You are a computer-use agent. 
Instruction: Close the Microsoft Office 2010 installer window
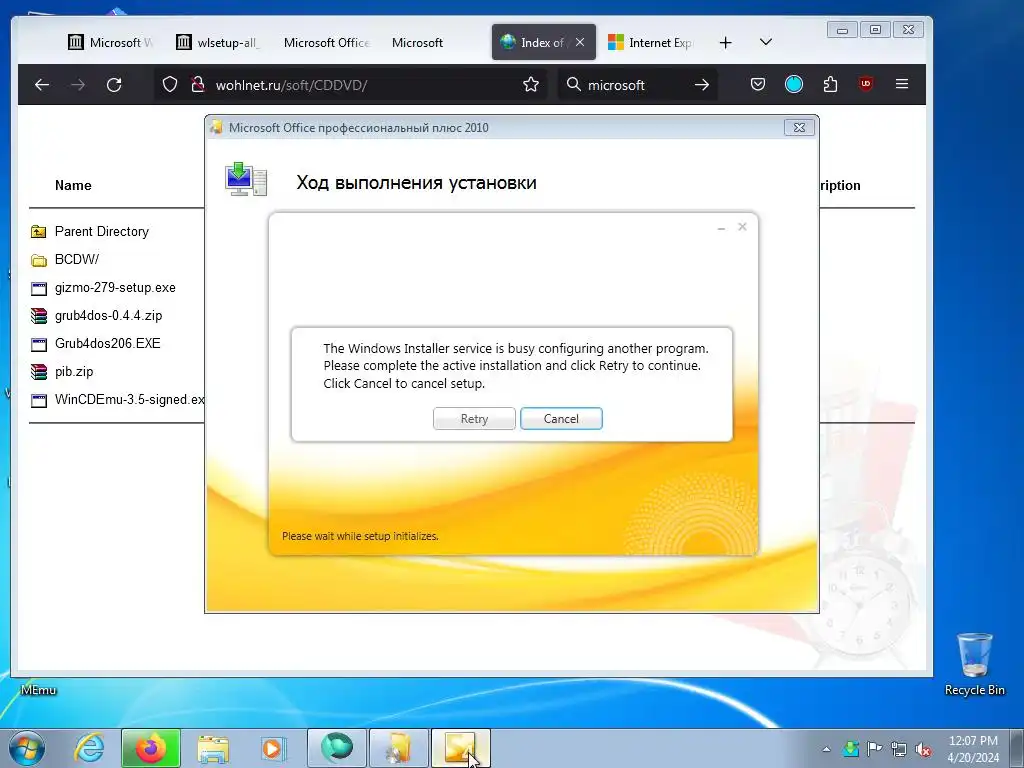coord(799,127)
